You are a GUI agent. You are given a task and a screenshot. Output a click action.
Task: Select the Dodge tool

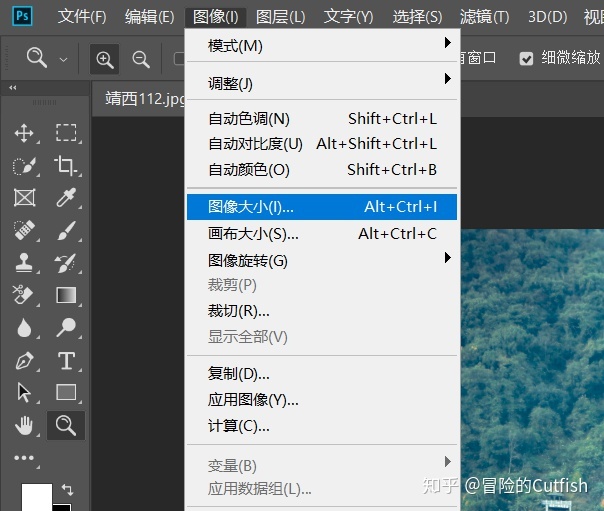[66, 328]
